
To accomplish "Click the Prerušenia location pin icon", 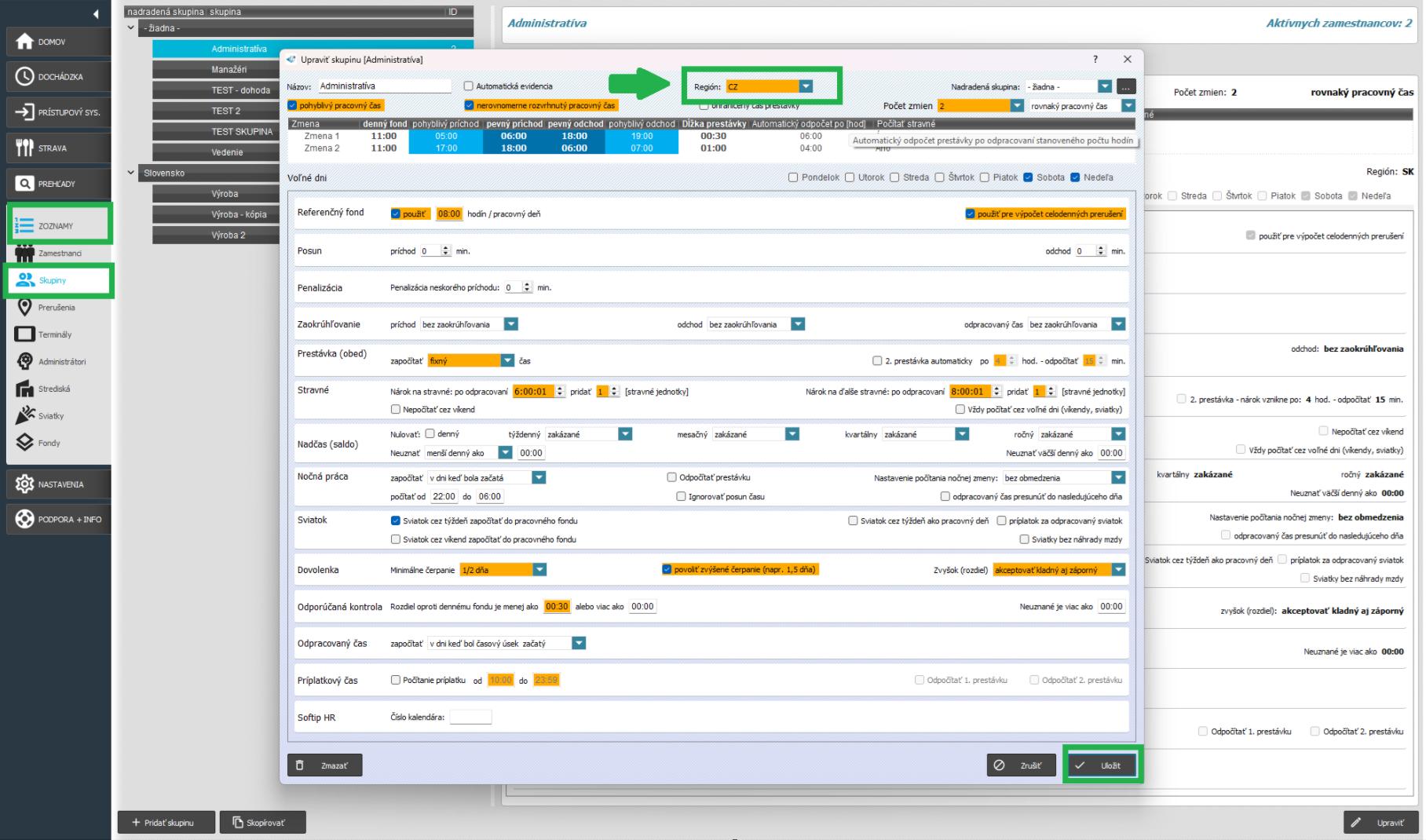I will tap(25, 307).
